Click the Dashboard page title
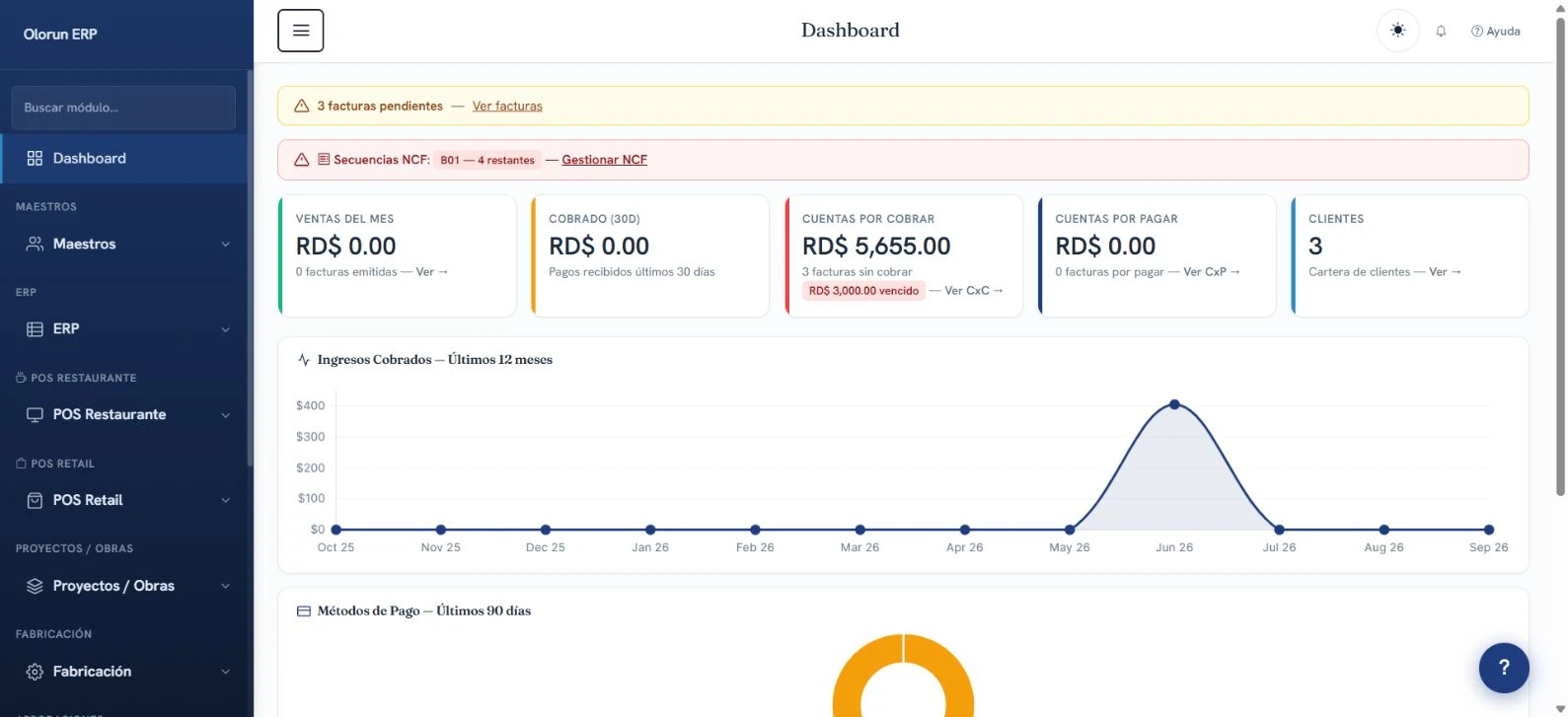1568x717 pixels. tap(851, 31)
